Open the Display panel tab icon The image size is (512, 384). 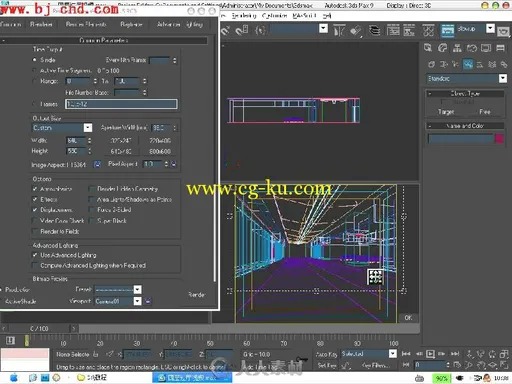click(x=486, y=48)
